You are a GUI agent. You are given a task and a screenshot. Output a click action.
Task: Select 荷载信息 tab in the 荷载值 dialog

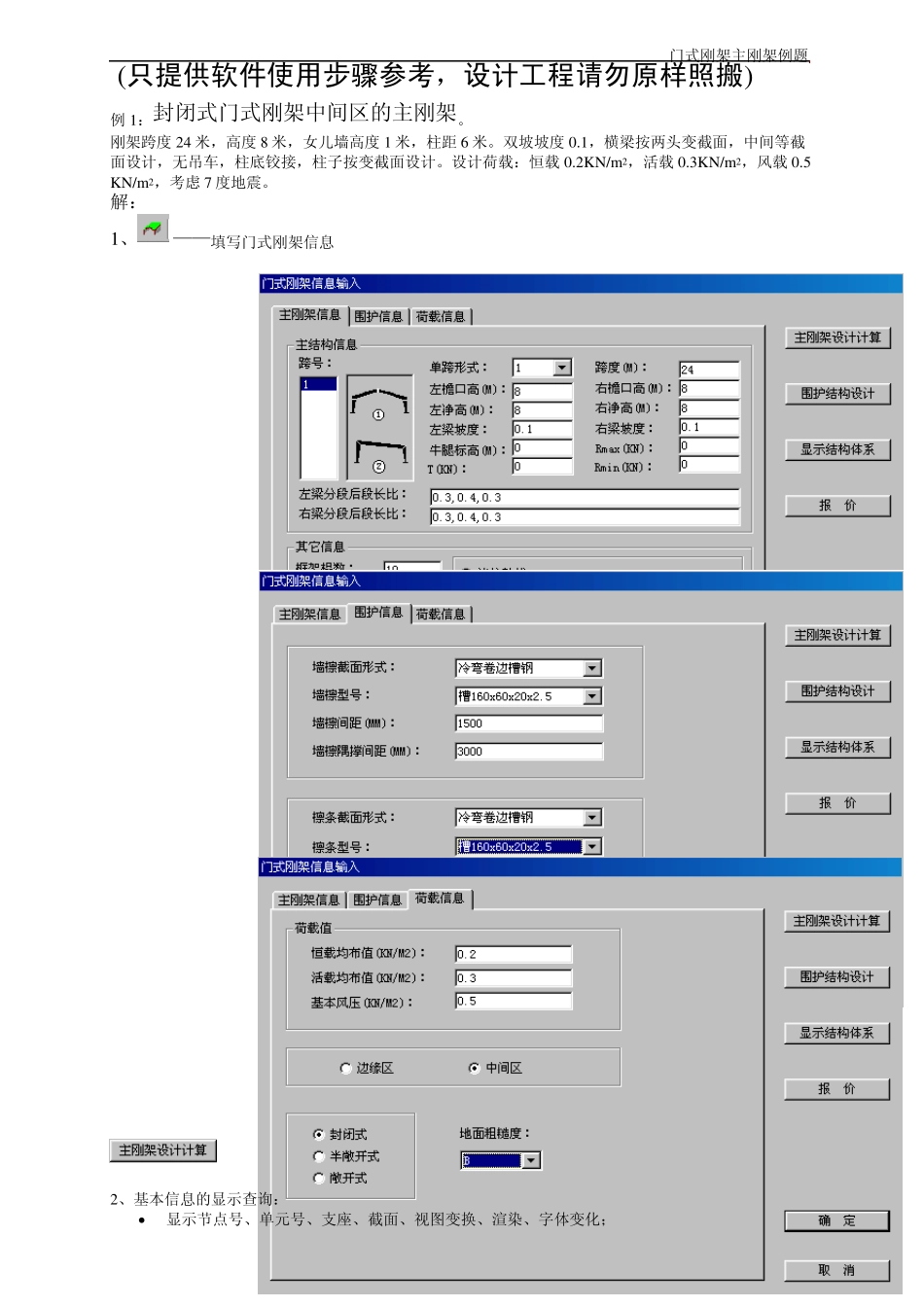[x=440, y=898]
